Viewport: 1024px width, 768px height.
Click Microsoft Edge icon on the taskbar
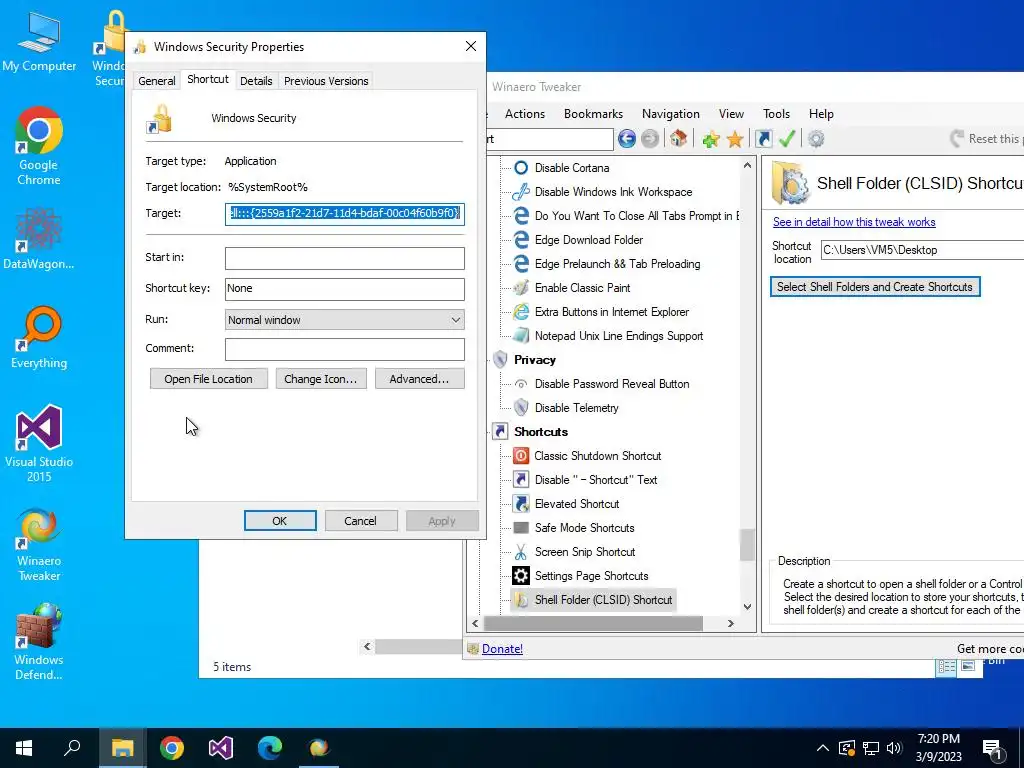(x=270, y=748)
